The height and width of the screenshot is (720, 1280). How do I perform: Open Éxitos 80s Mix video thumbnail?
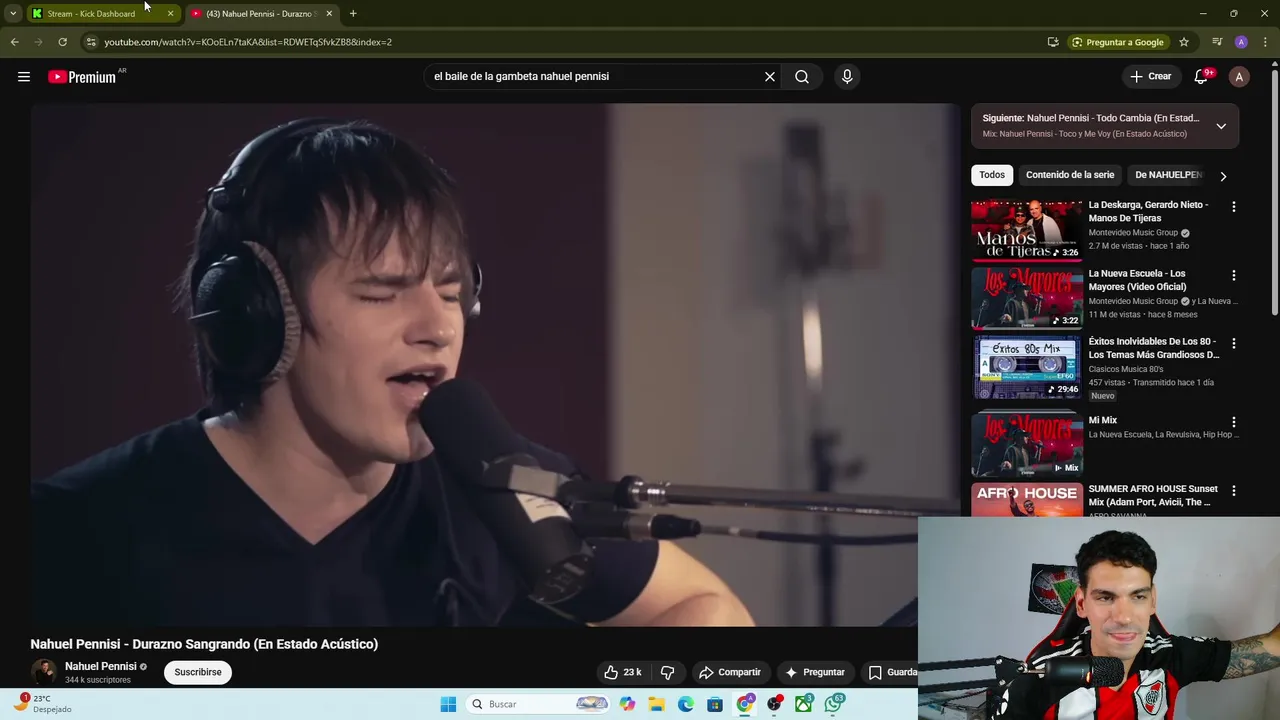[x=1027, y=366]
